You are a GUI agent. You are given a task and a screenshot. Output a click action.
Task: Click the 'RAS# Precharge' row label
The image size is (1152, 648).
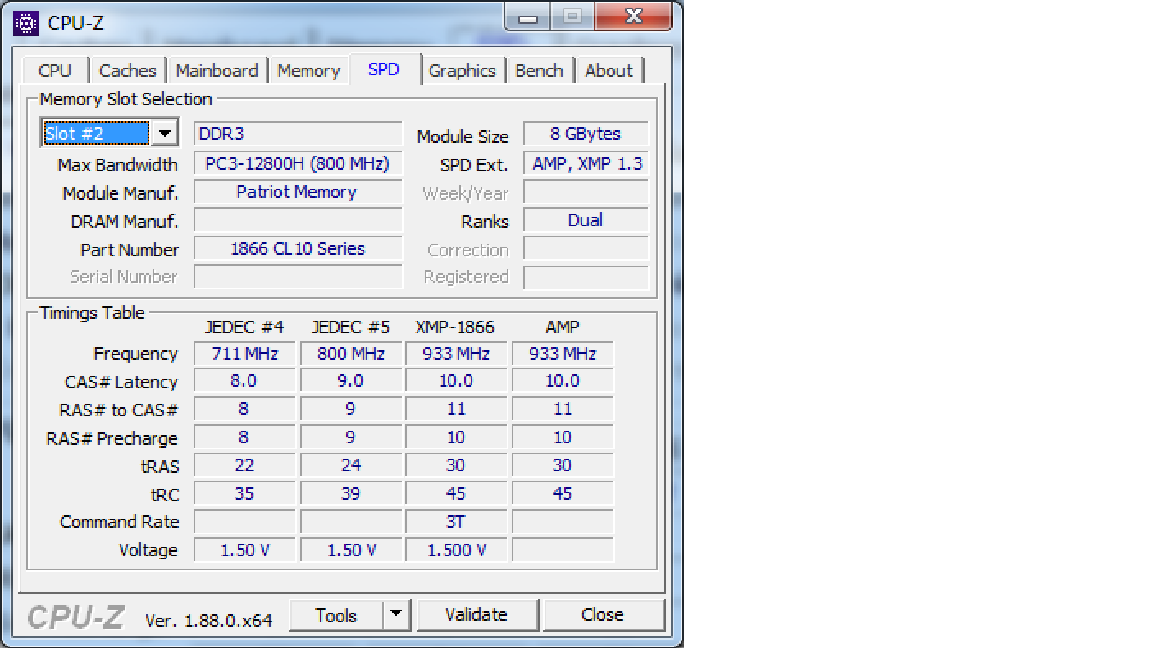tap(112, 439)
